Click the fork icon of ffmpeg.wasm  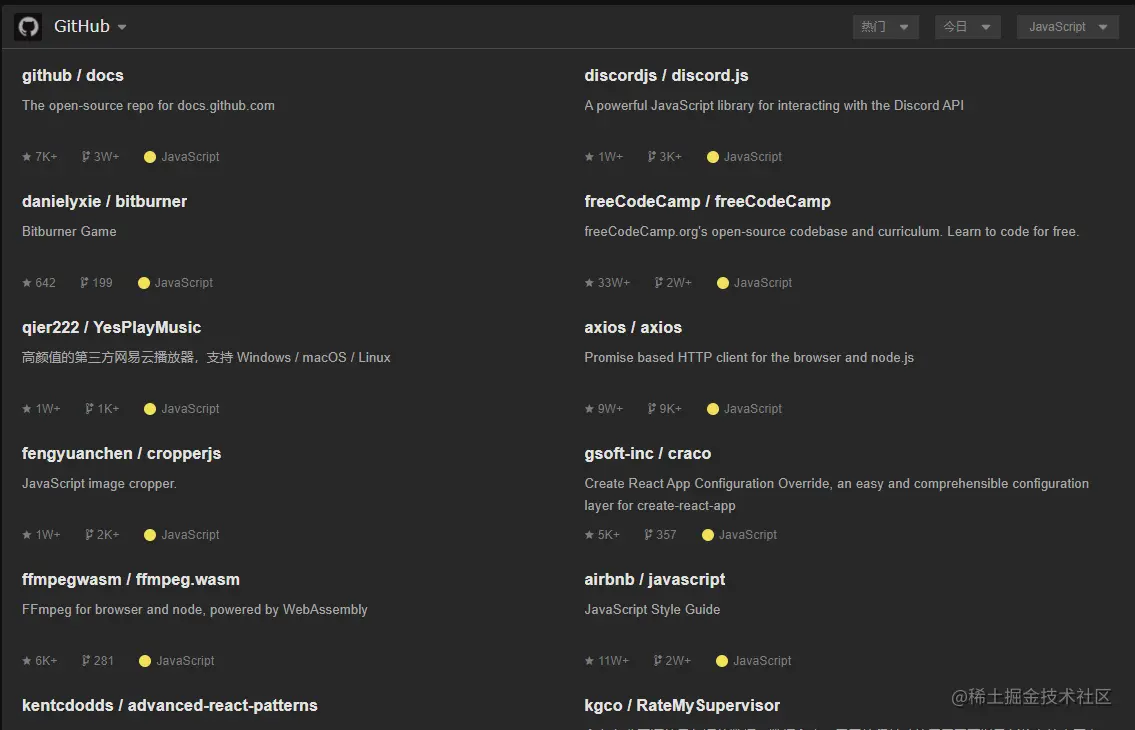86,660
